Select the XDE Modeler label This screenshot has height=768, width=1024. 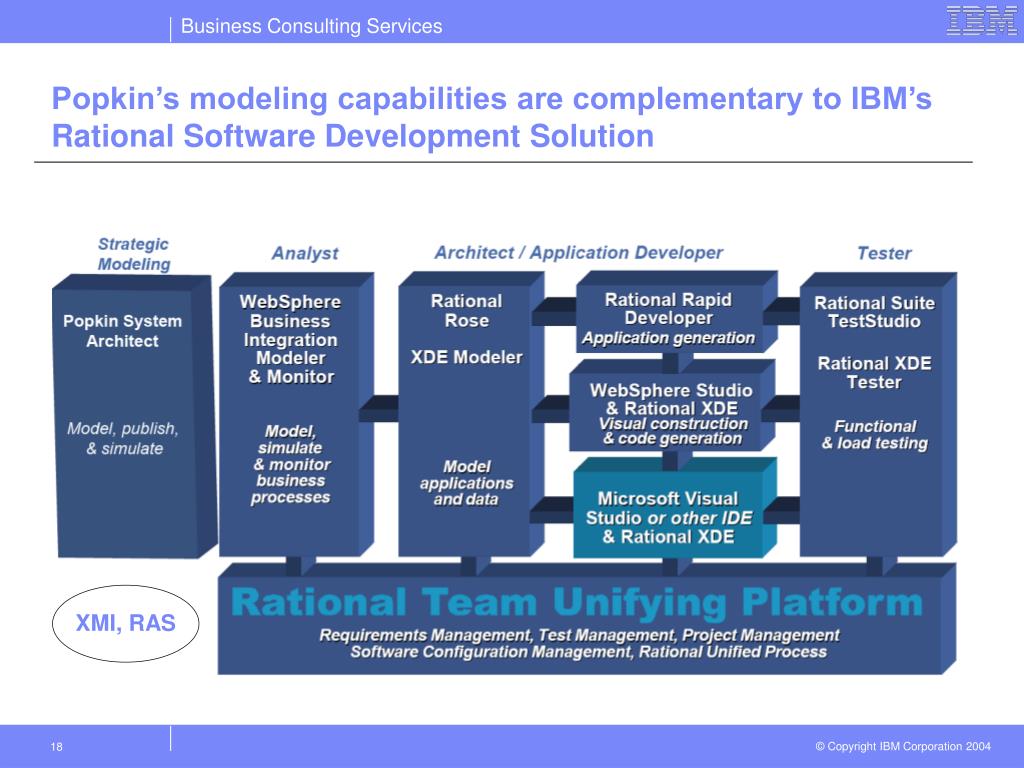click(466, 357)
